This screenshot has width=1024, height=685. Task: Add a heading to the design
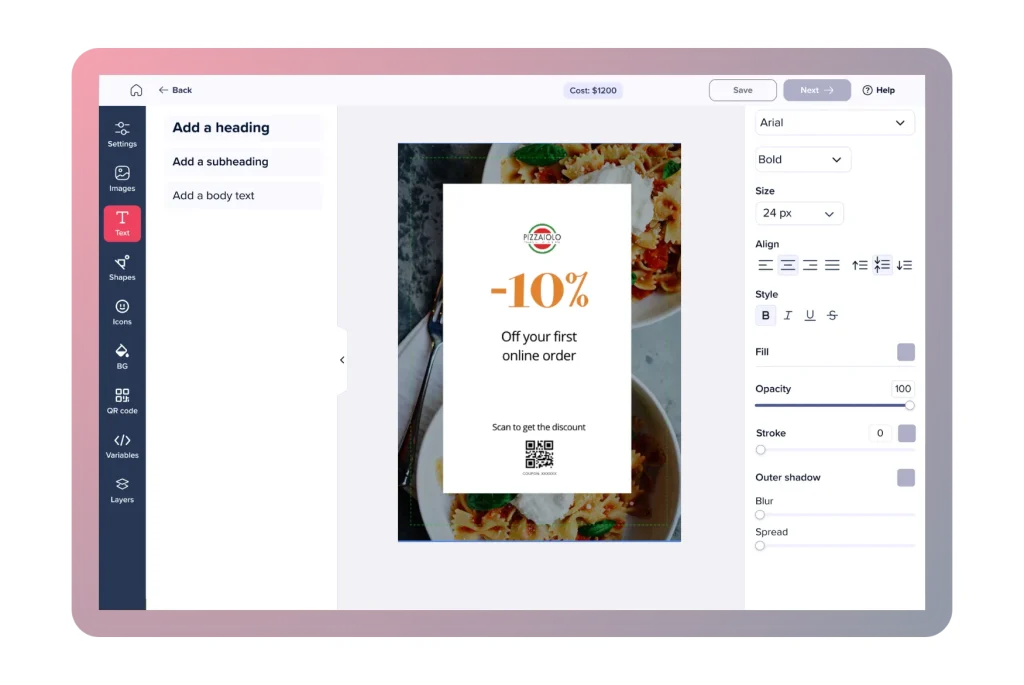(x=244, y=127)
